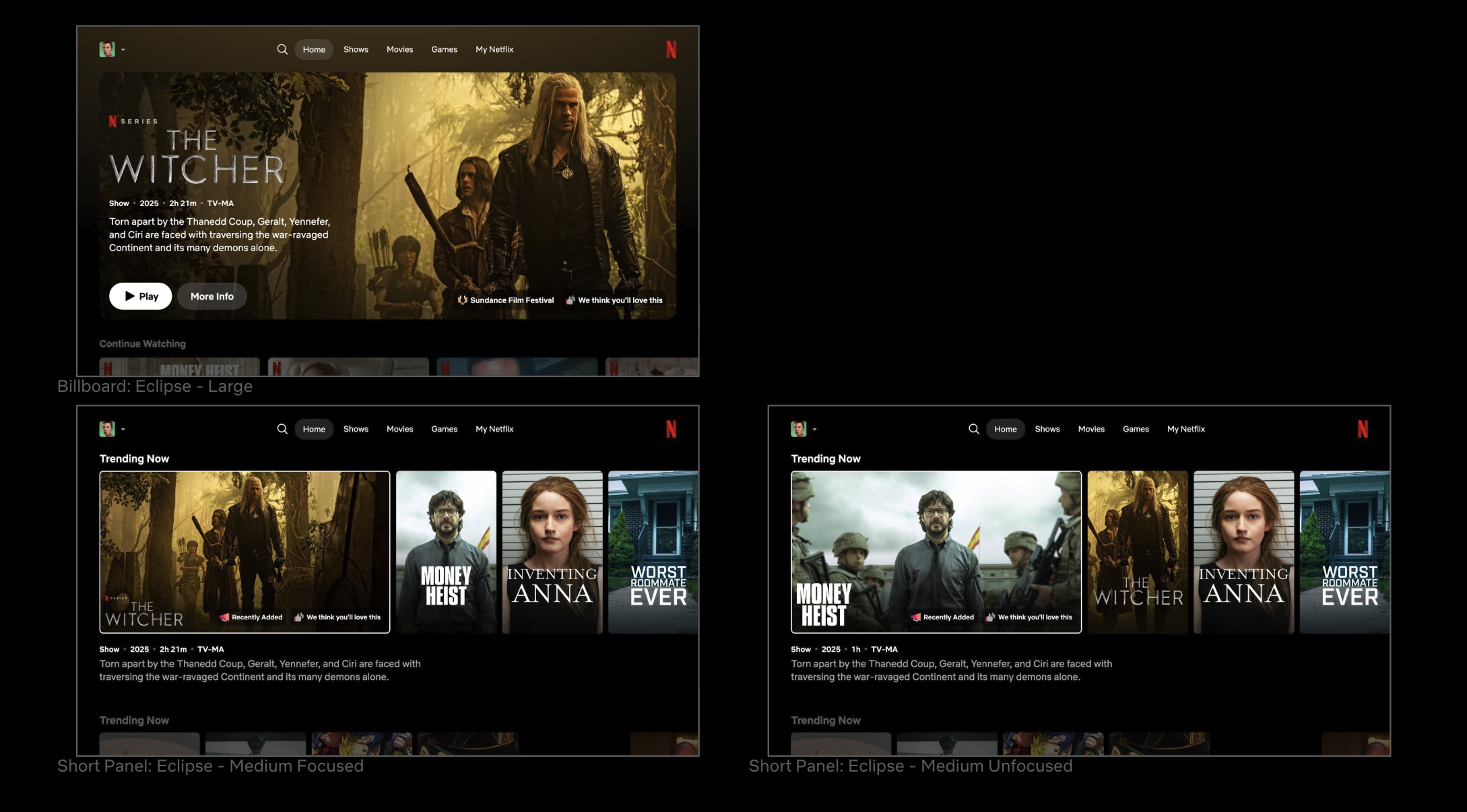Select Shows tab in Medium Focused panel

pos(356,429)
